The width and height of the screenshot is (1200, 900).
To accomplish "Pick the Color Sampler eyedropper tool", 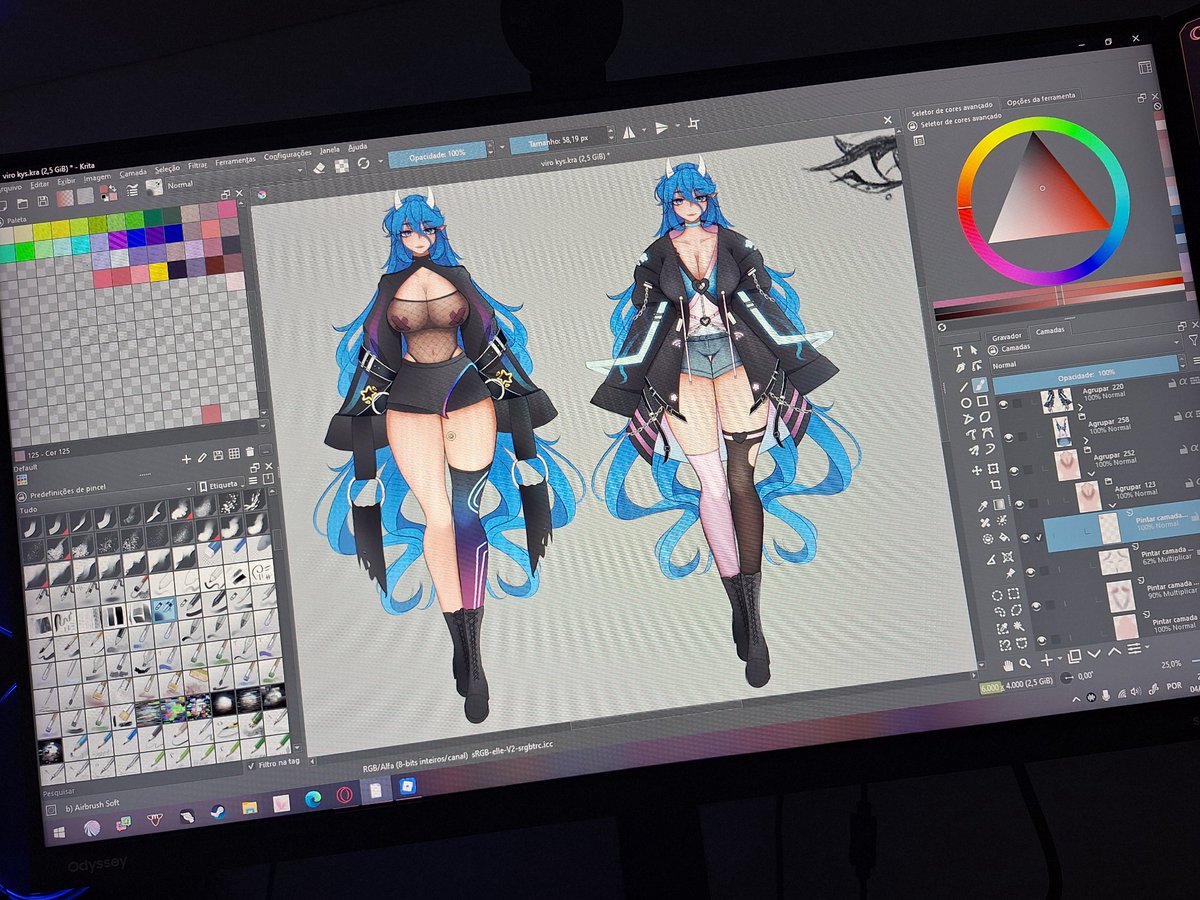I will pos(981,505).
